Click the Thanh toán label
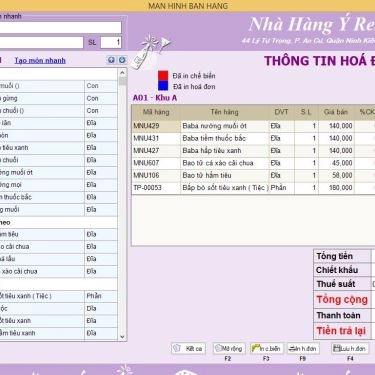 tap(338, 315)
